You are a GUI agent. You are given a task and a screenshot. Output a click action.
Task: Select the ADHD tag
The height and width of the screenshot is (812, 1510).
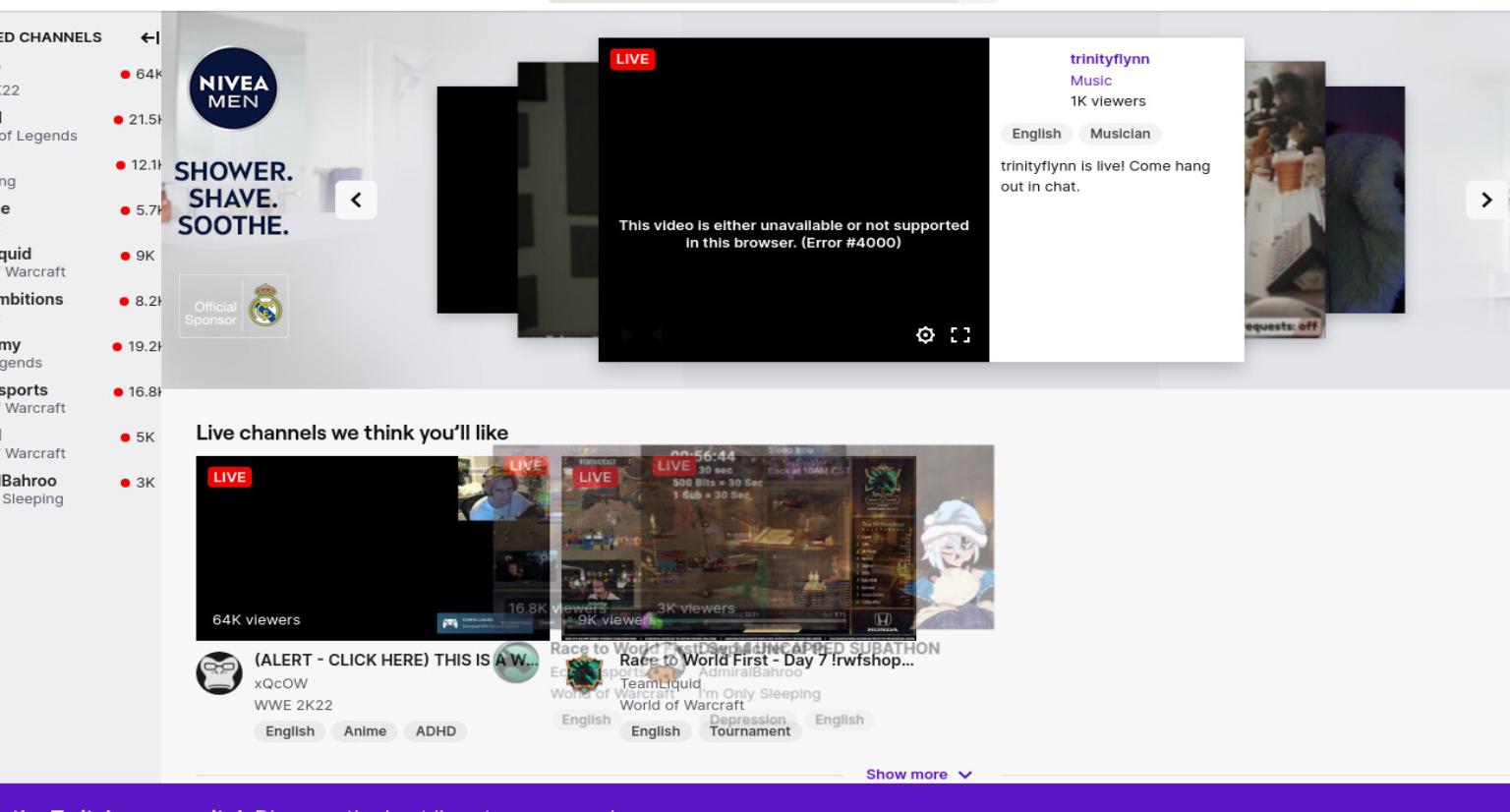click(436, 731)
